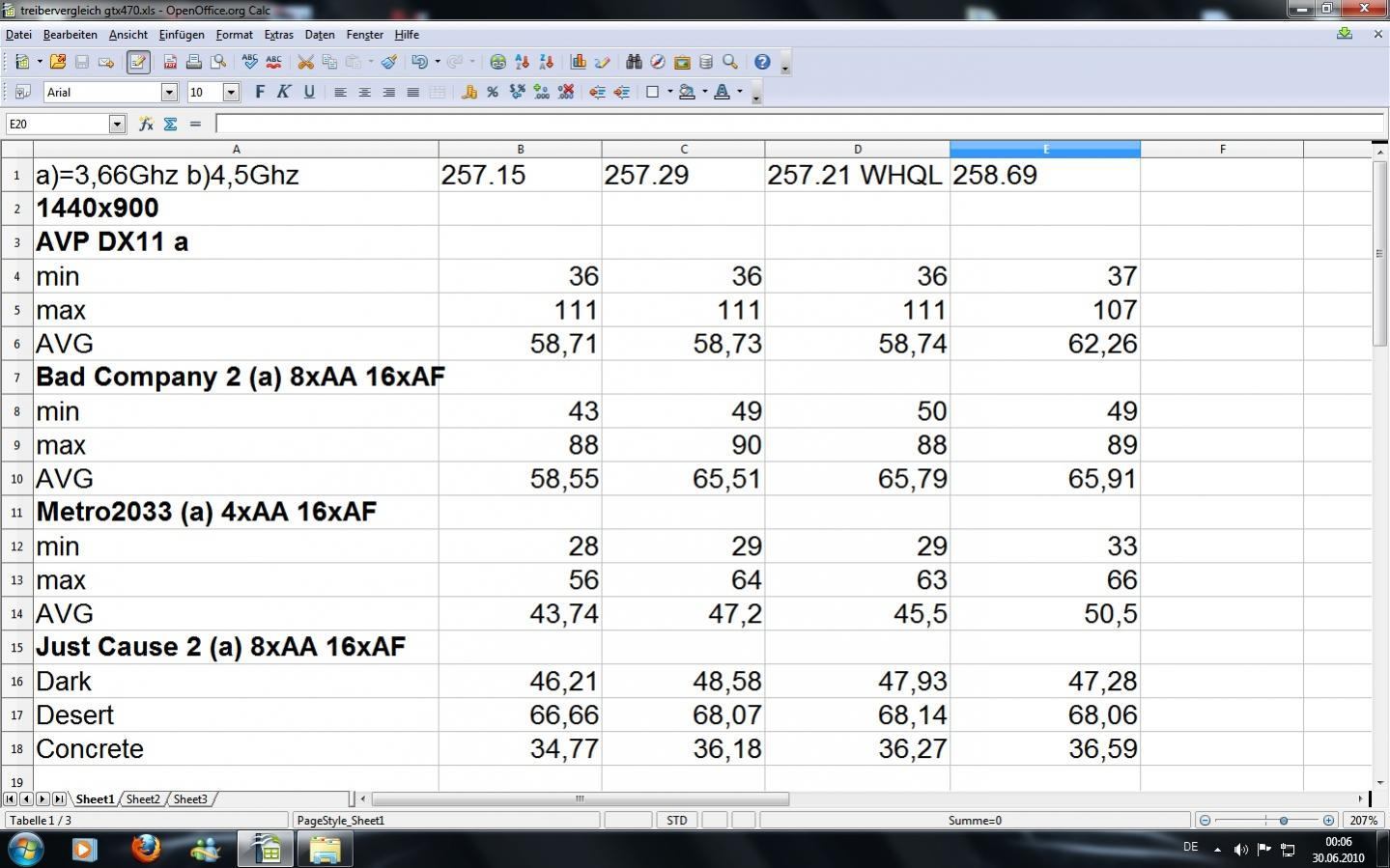The width and height of the screenshot is (1390, 868).
Task: Cut selection with the scissors icon
Action: [305, 62]
